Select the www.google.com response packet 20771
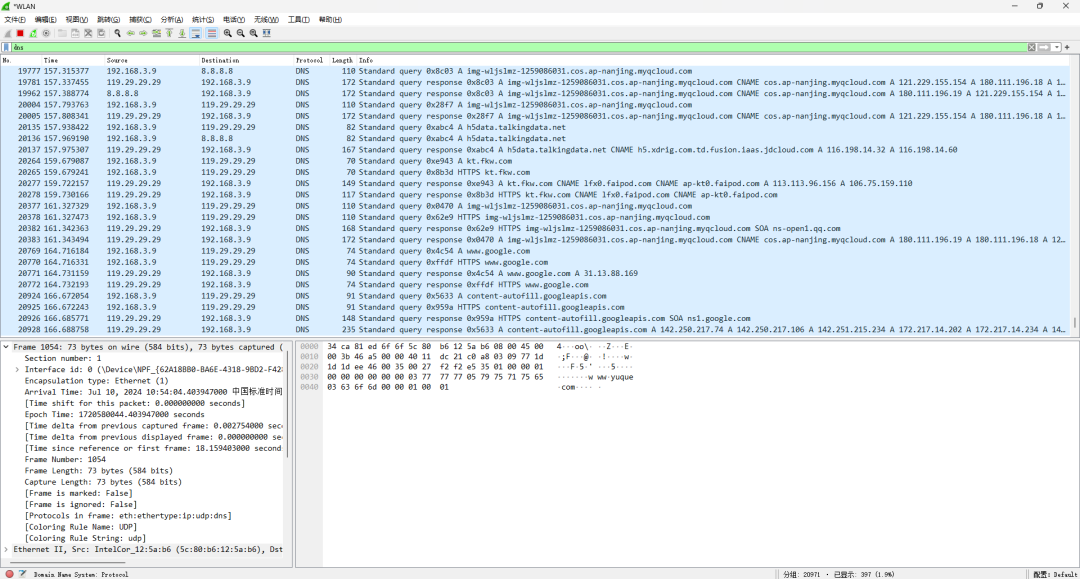This screenshot has height=579, width=1080. (400, 273)
